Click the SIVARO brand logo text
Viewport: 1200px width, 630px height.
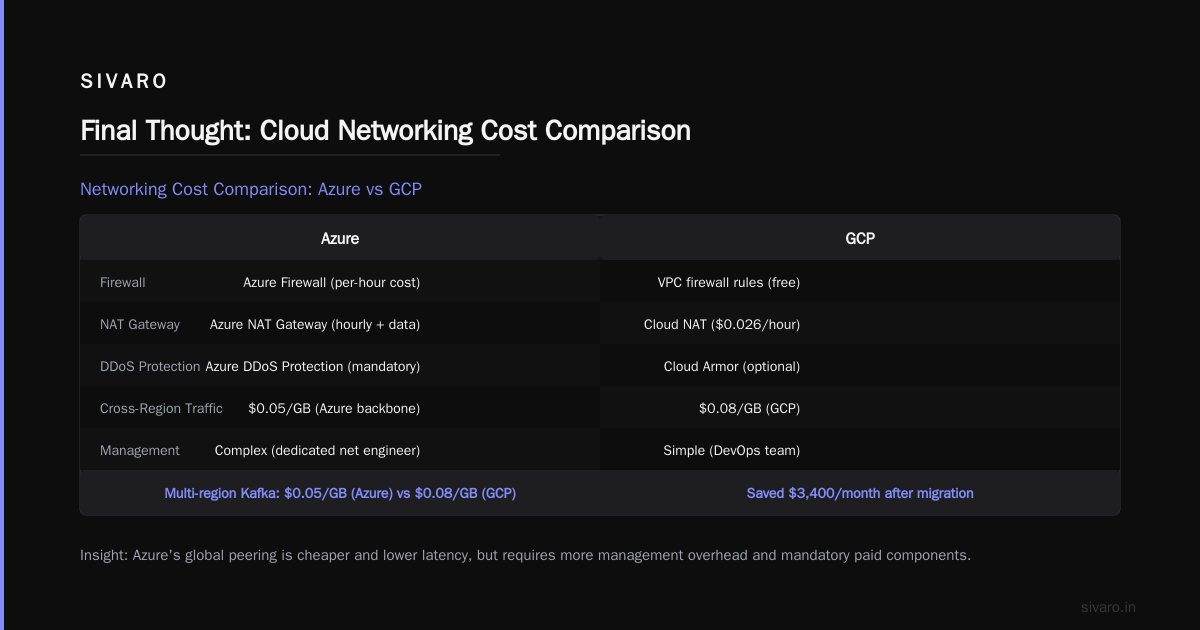click(124, 82)
